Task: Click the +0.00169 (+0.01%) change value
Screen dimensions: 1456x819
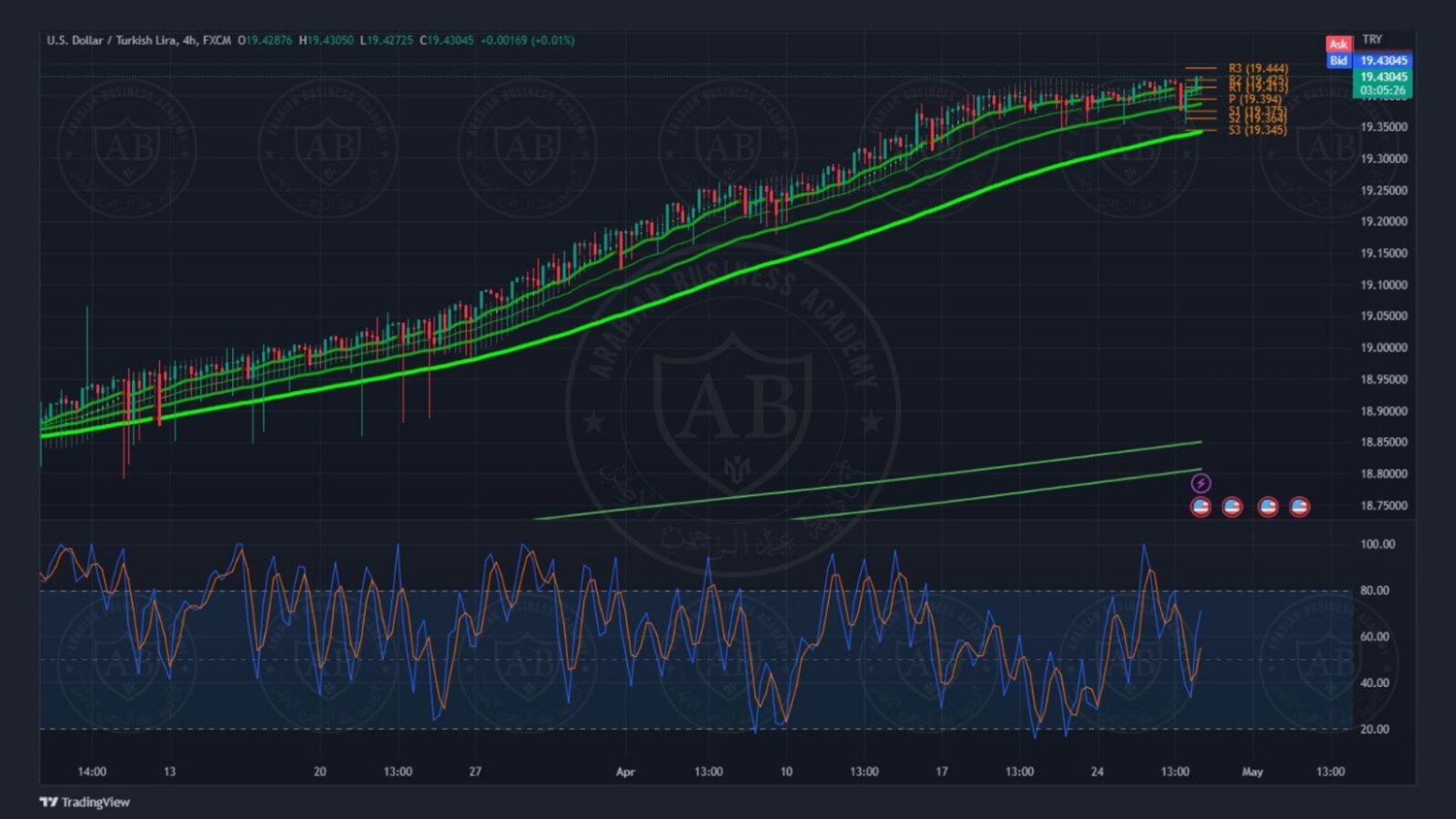Action: click(527, 41)
